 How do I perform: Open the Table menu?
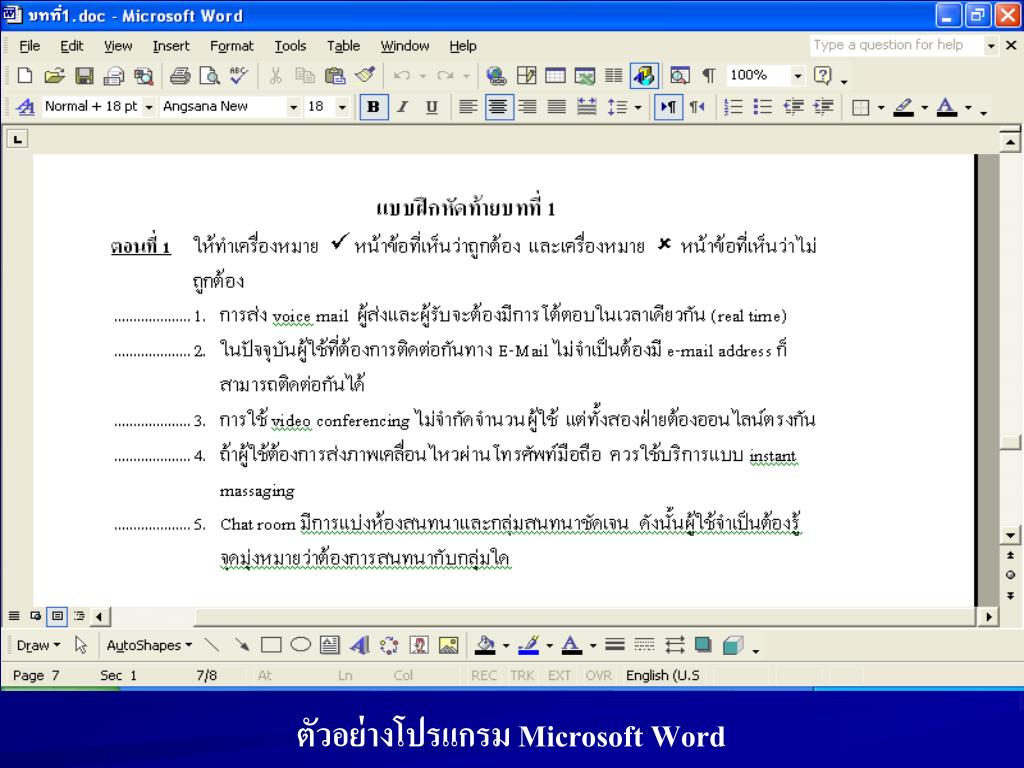point(343,46)
